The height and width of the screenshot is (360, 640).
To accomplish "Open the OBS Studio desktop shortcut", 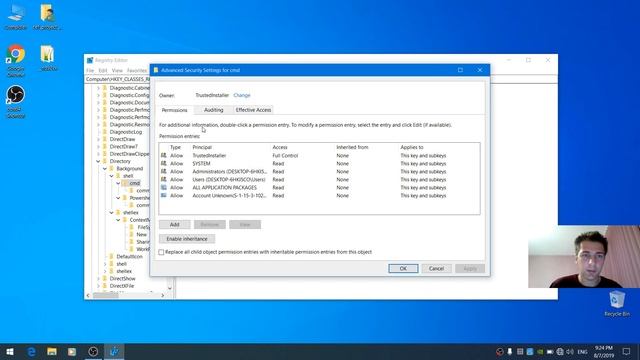I will tap(16, 95).
